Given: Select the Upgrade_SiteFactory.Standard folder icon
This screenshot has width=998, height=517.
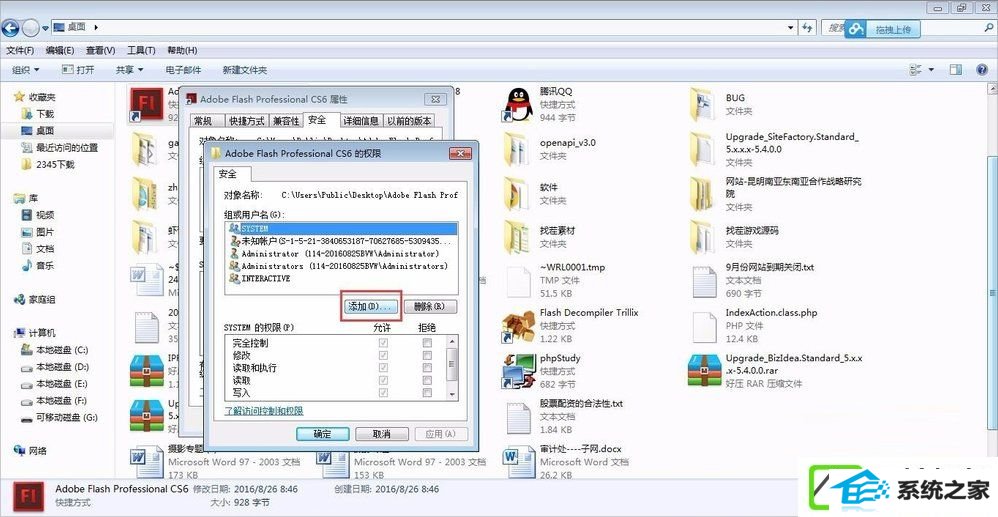Looking at the screenshot, I should (x=705, y=148).
